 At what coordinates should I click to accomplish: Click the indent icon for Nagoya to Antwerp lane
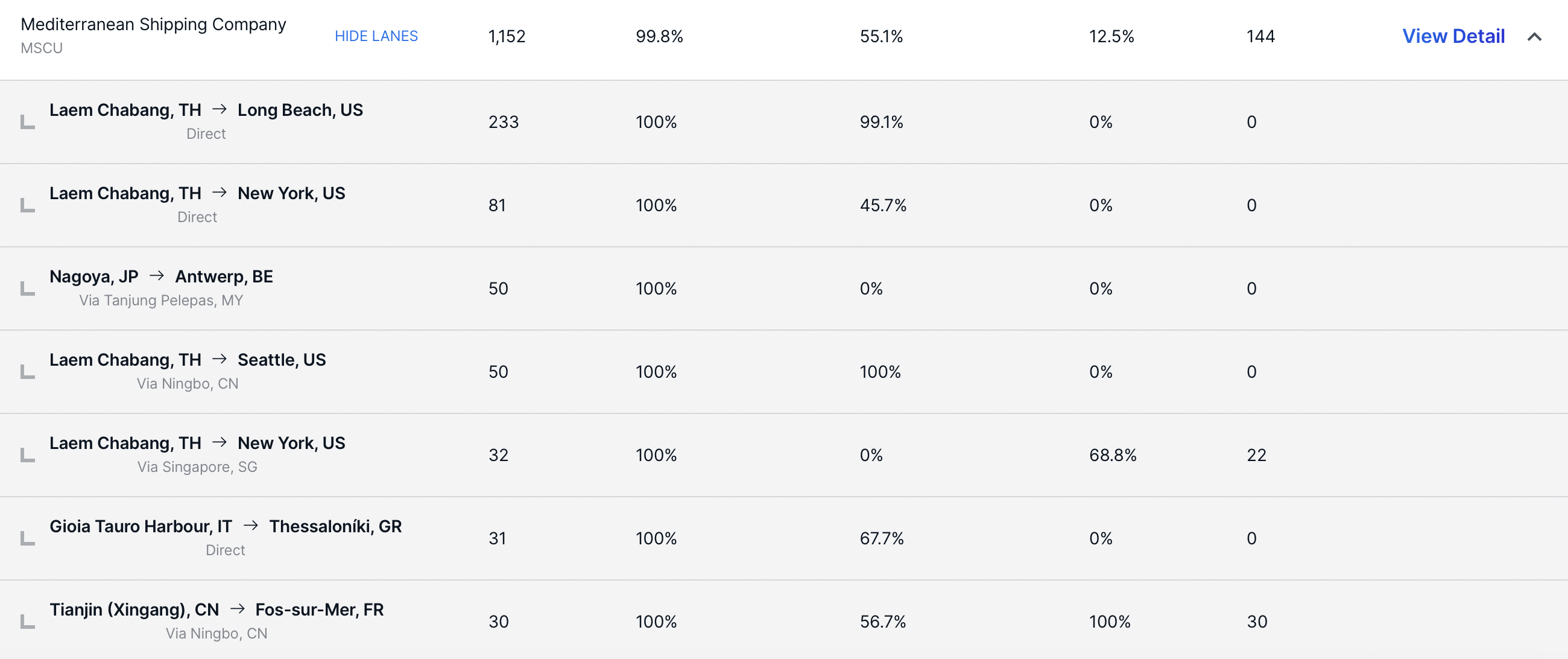coord(28,288)
